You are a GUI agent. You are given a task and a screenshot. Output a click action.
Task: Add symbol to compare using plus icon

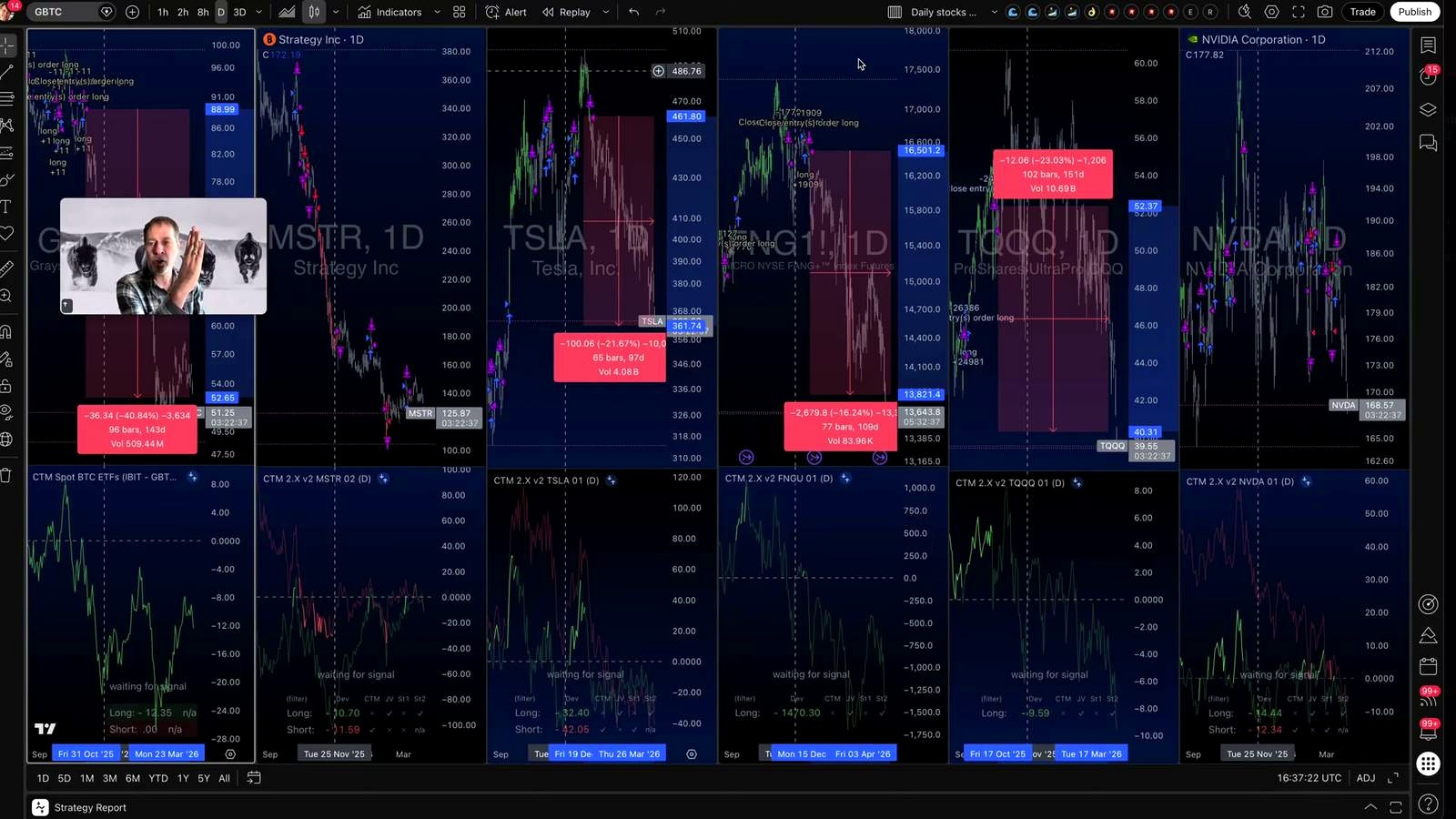pos(133,12)
